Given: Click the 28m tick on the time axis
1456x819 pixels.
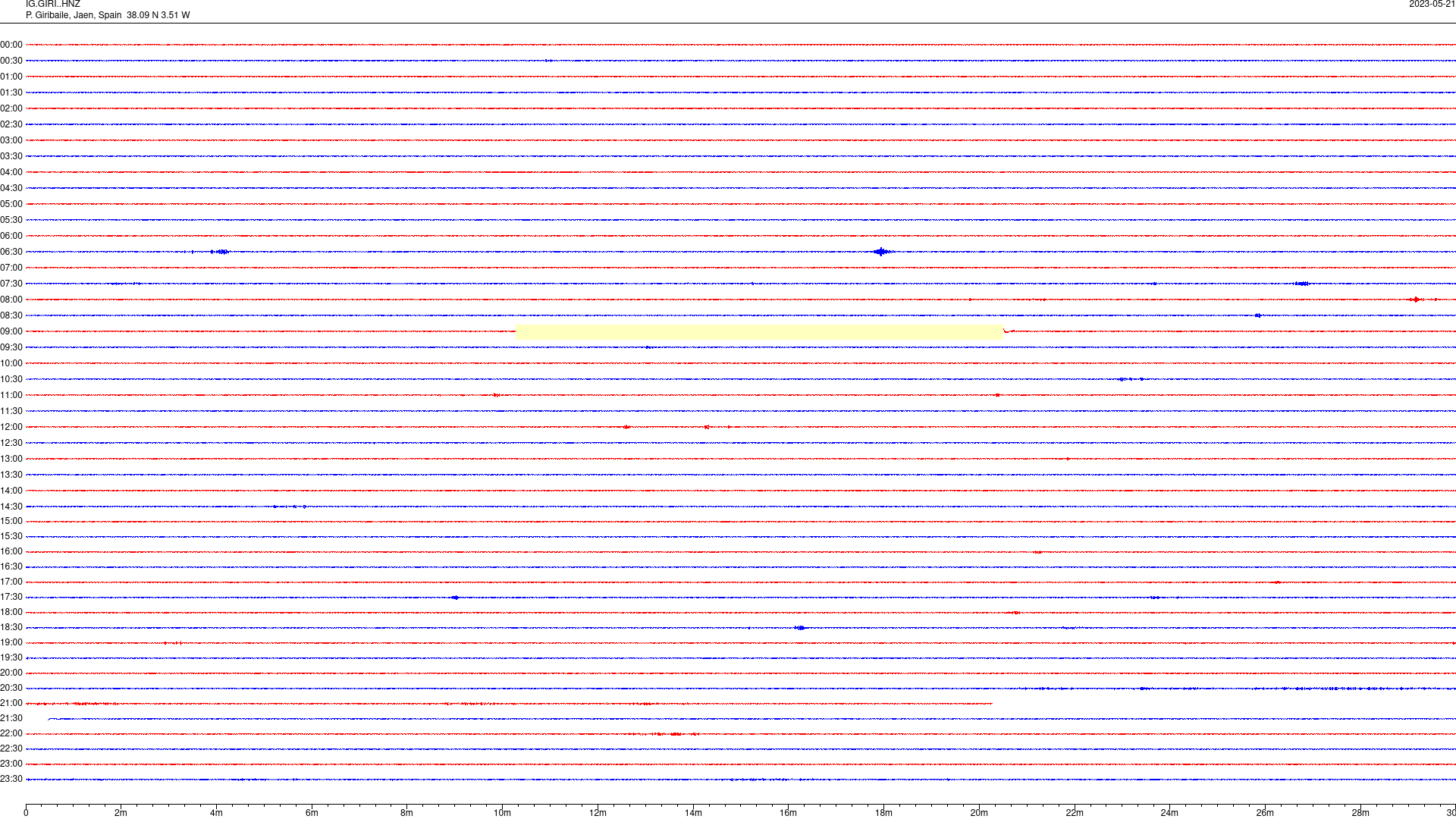Looking at the screenshot, I should click(x=1360, y=813).
